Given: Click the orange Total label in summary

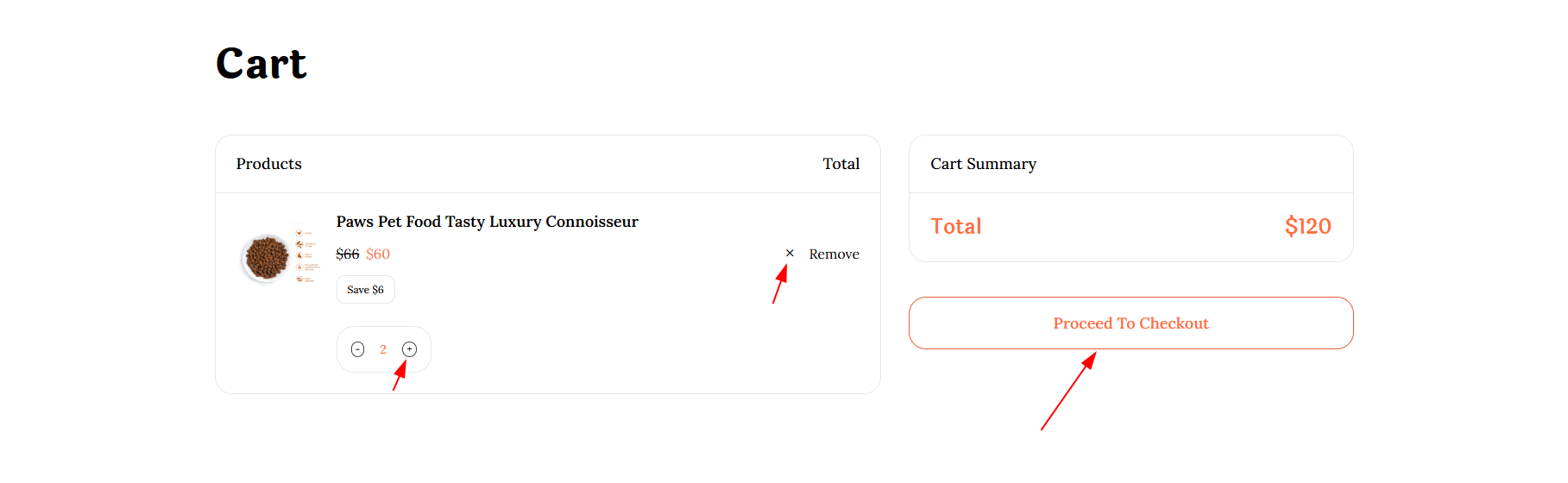Looking at the screenshot, I should click(955, 227).
